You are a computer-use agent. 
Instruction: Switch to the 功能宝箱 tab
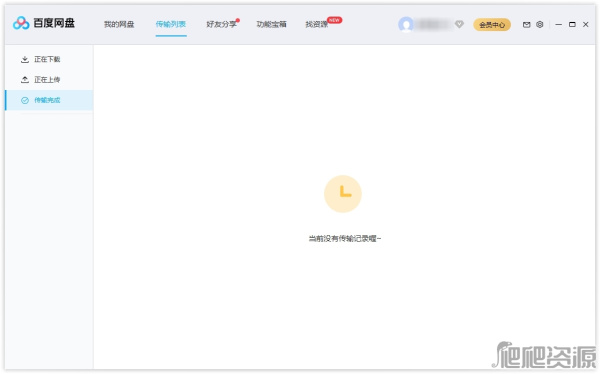pos(271,24)
